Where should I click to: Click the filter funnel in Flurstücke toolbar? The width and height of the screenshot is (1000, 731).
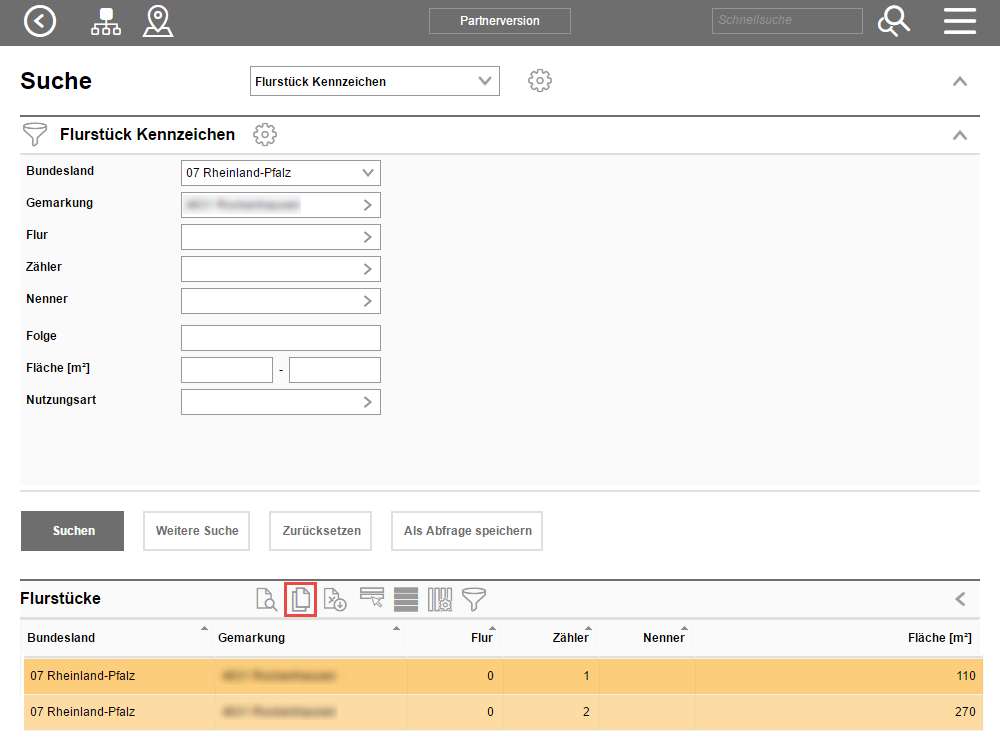coord(474,599)
